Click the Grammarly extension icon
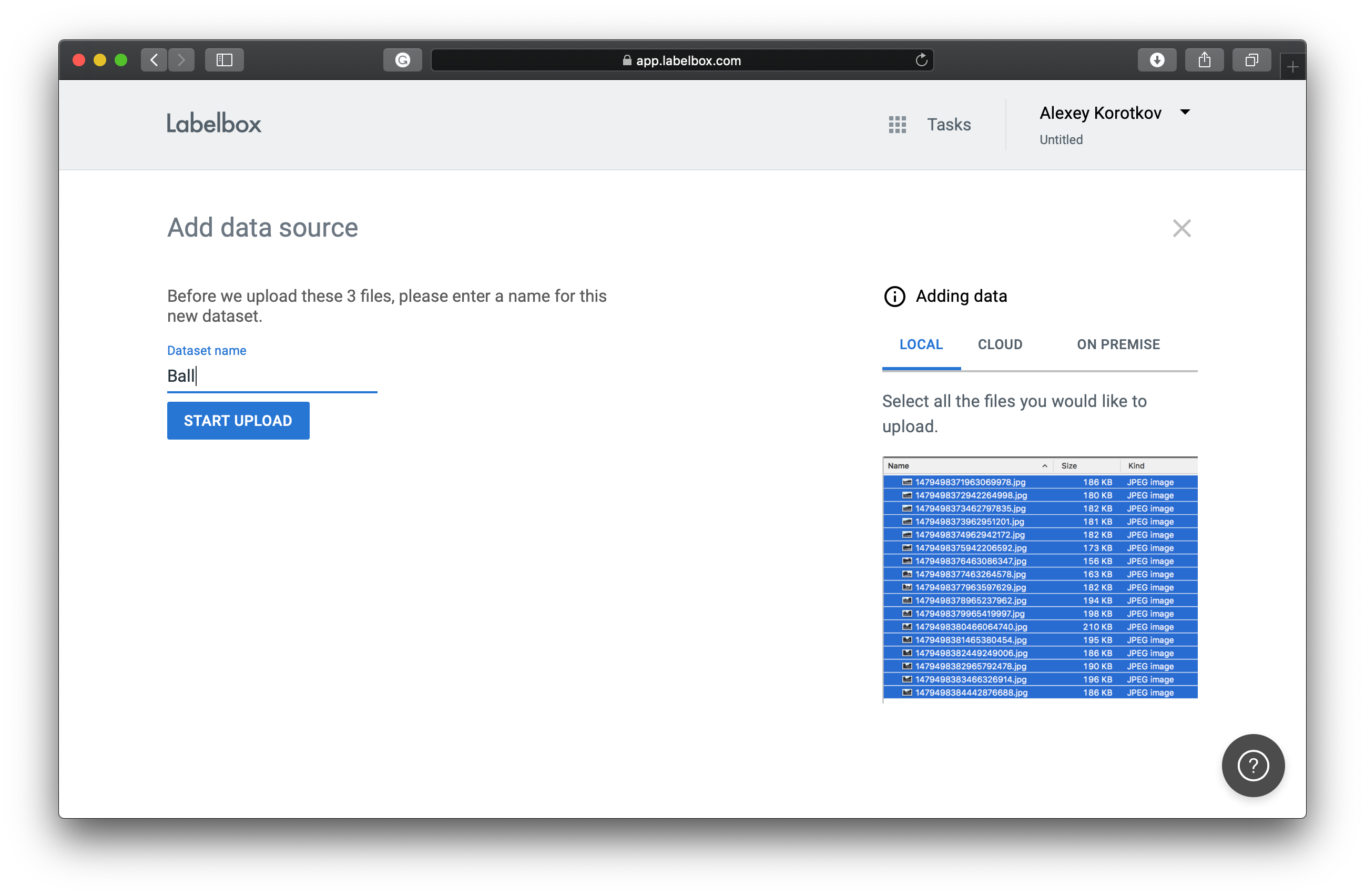The image size is (1365, 896). (x=402, y=59)
